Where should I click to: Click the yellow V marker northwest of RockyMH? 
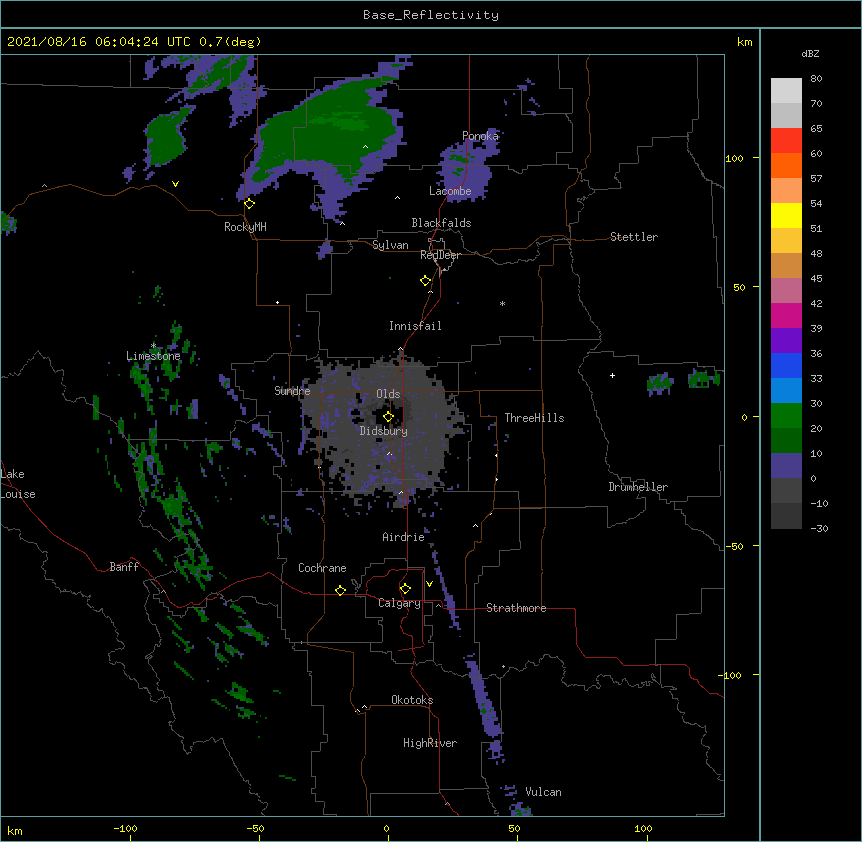pos(175,184)
